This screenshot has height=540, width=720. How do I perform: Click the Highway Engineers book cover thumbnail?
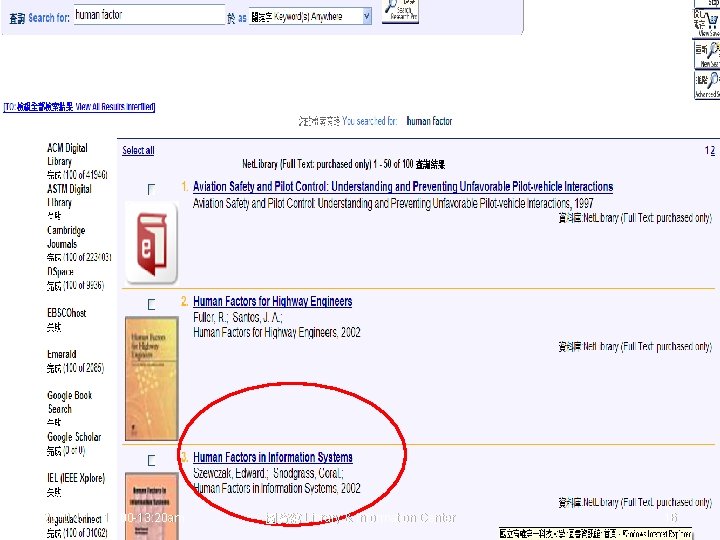point(152,379)
